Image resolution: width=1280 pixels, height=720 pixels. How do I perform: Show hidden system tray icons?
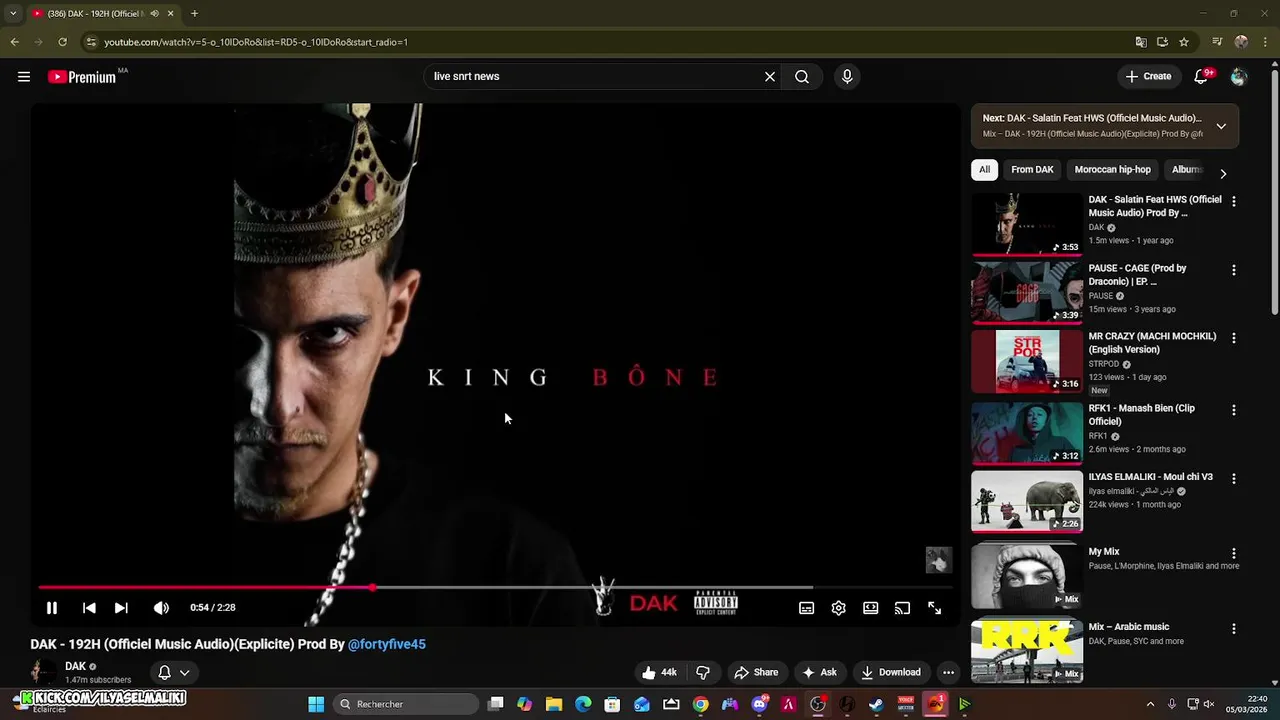(1150, 704)
